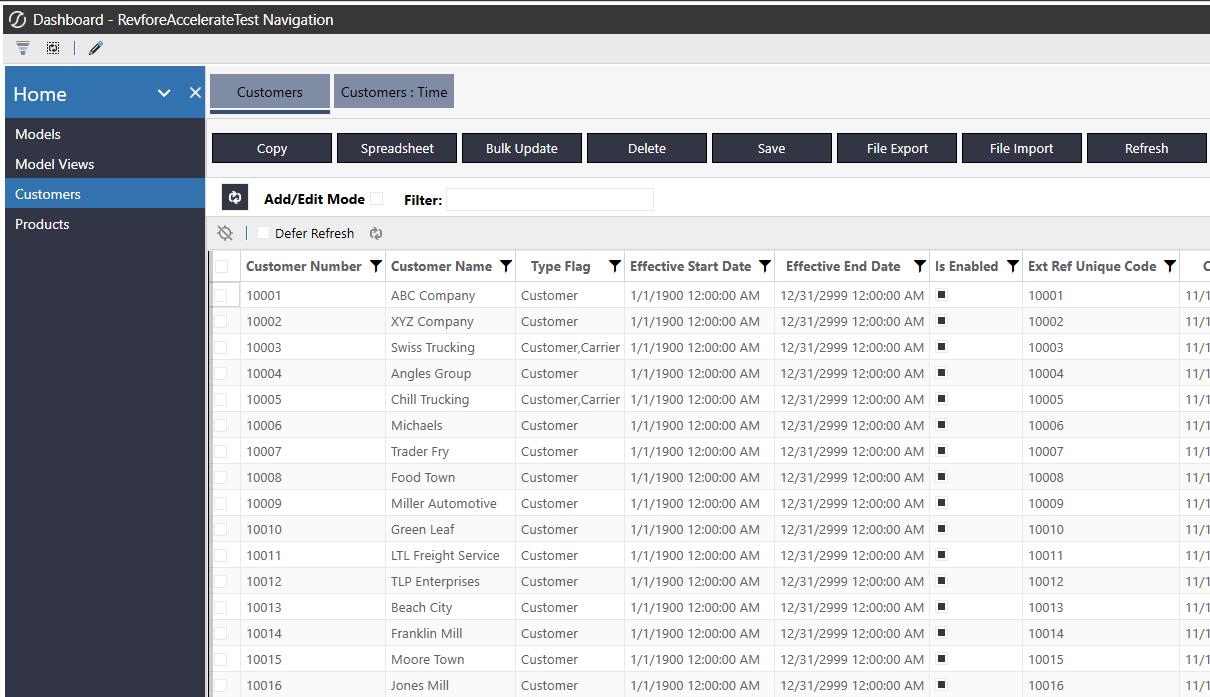Check the row checkbox for customer 10003
This screenshot has width=1210, height=697.
coord(221,348)
